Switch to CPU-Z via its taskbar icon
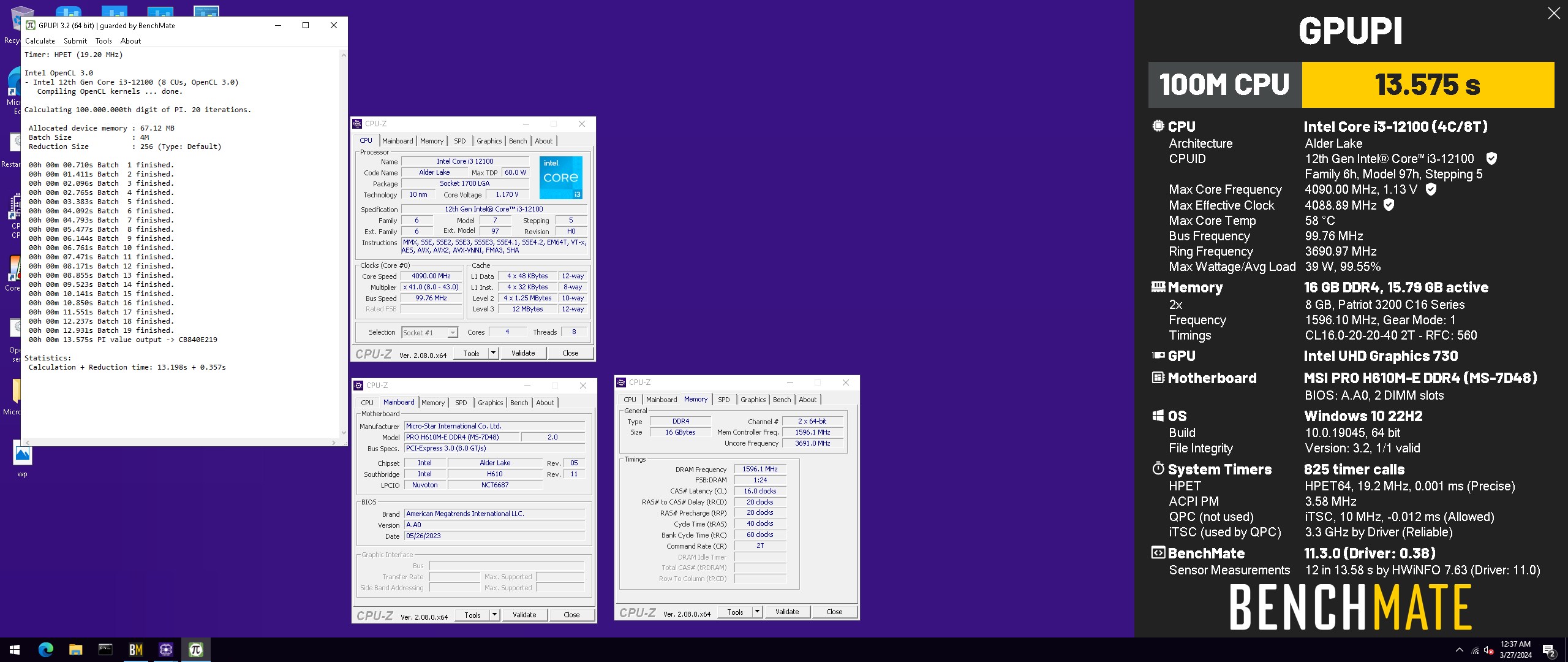Image resolution: width=1568 pixels, height=662 pixels. 165,650
